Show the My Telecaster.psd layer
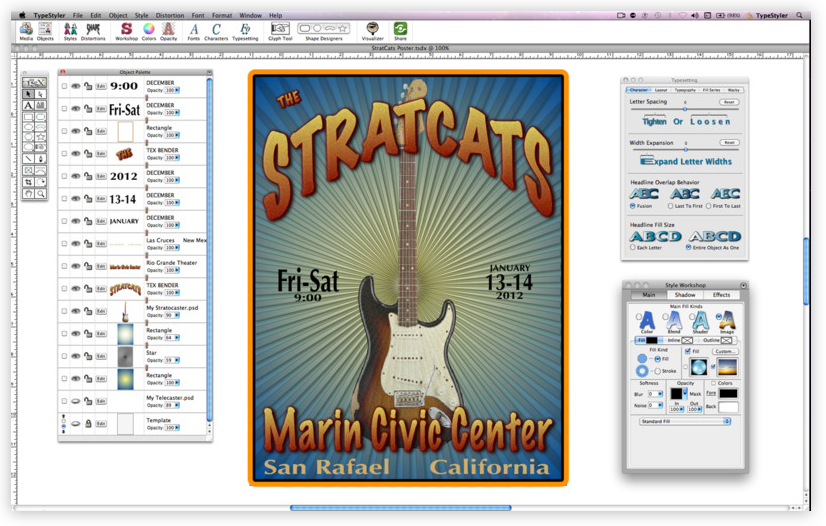 pyautogui.click(x=76, y=401)
